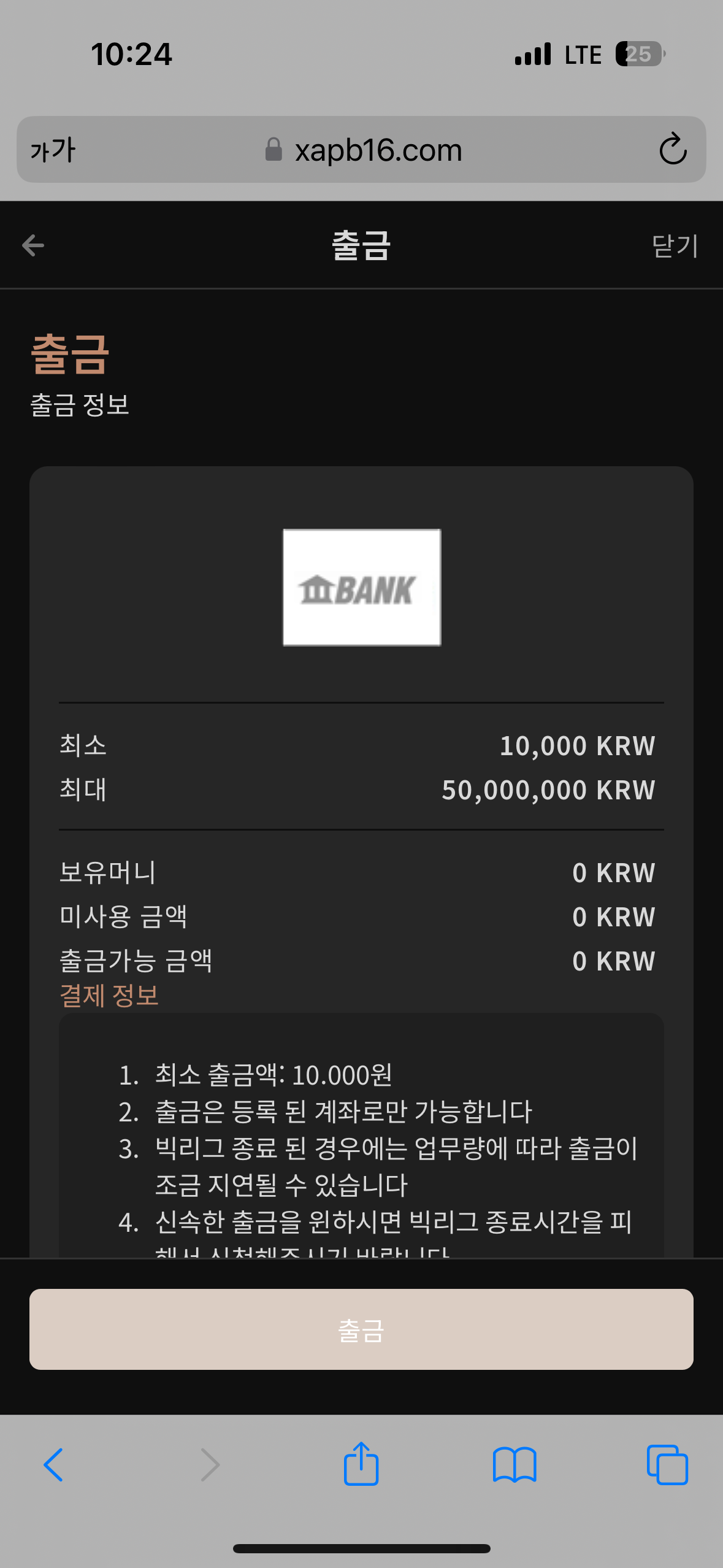Image resolution: width=723 pixels, height=1568 pixels.
Task: Tap the lock icon beside the URL
Action: pyautogui.click(x=274, y=150)
